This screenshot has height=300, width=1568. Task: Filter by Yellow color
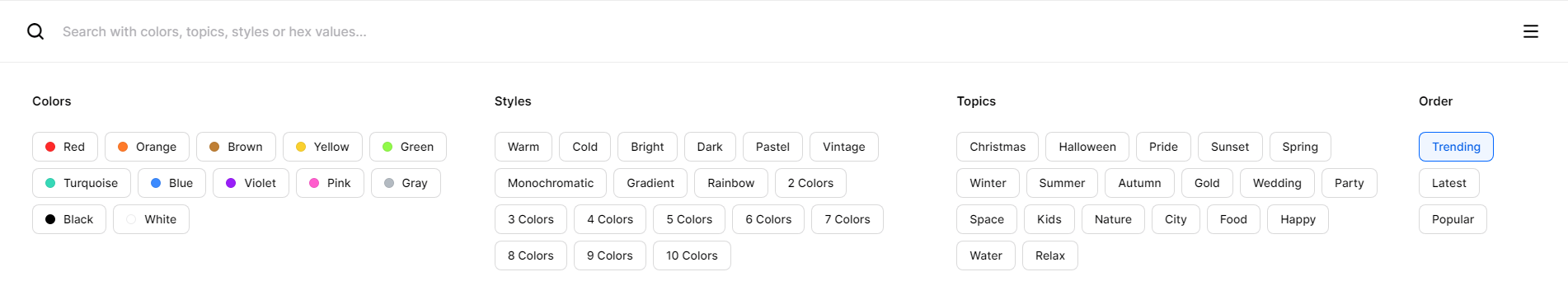322,147
